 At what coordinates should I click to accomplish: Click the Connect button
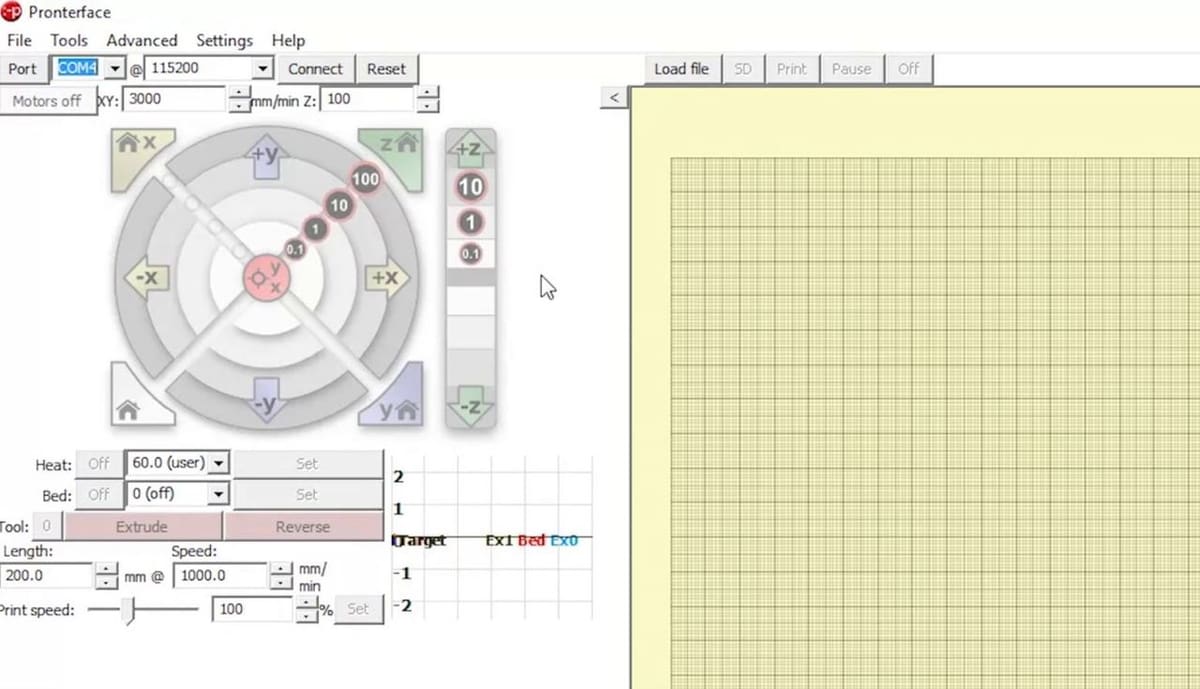[x=315, y=69]
